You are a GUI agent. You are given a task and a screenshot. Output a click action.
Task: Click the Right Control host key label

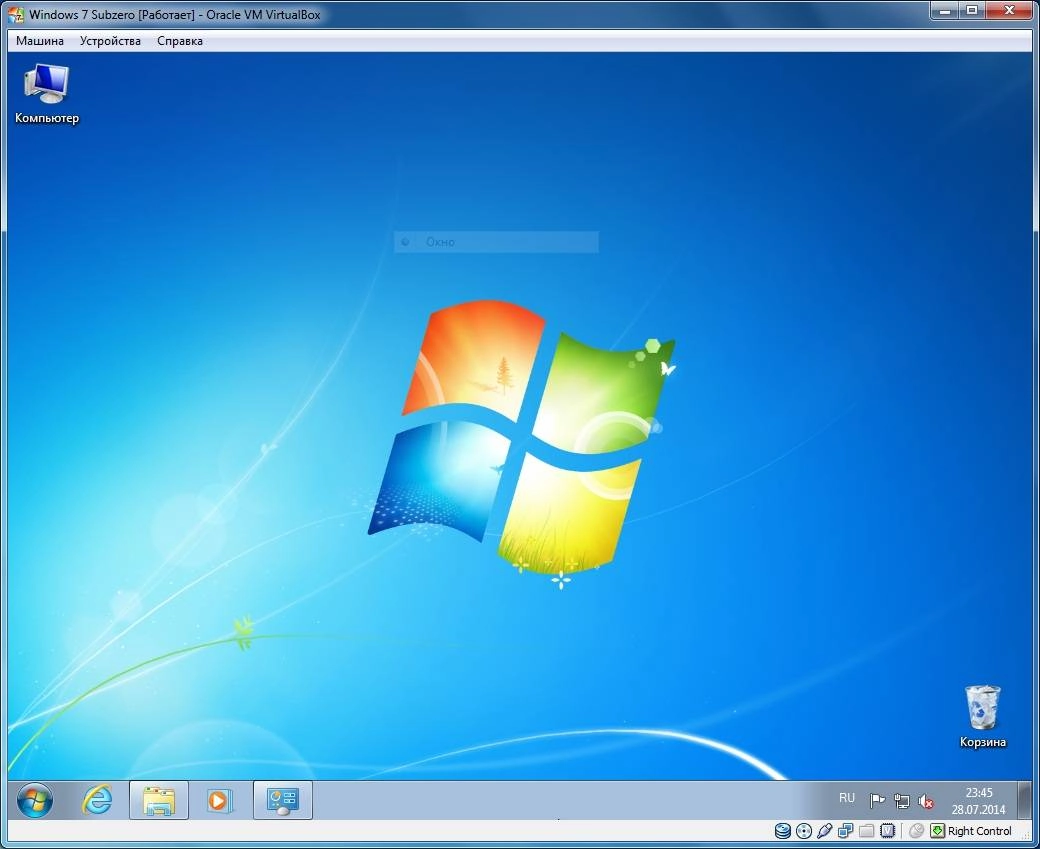[x=980, y=831]
